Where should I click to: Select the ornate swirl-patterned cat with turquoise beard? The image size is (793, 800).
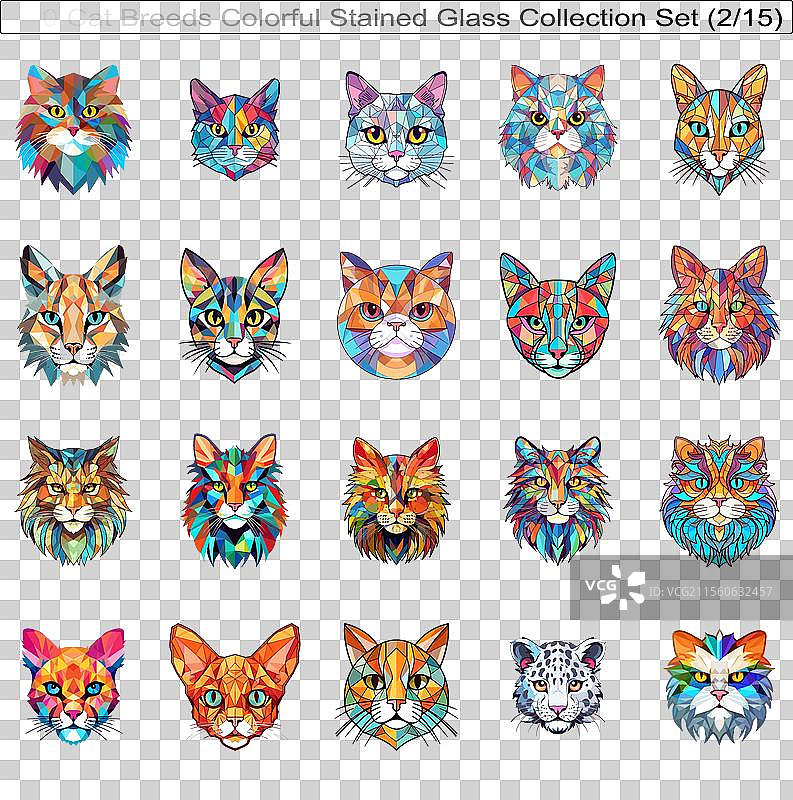point(719,501)
